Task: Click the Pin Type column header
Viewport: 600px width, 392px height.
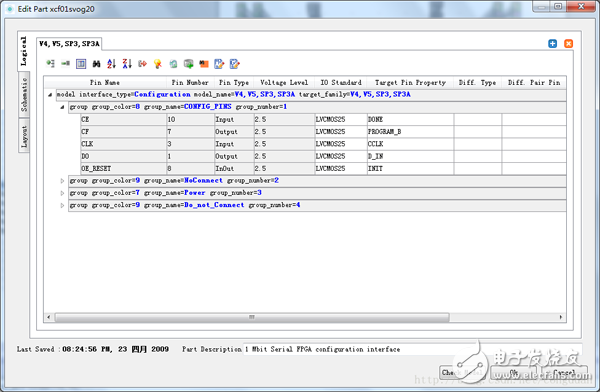Action: (x=234, y=82)
